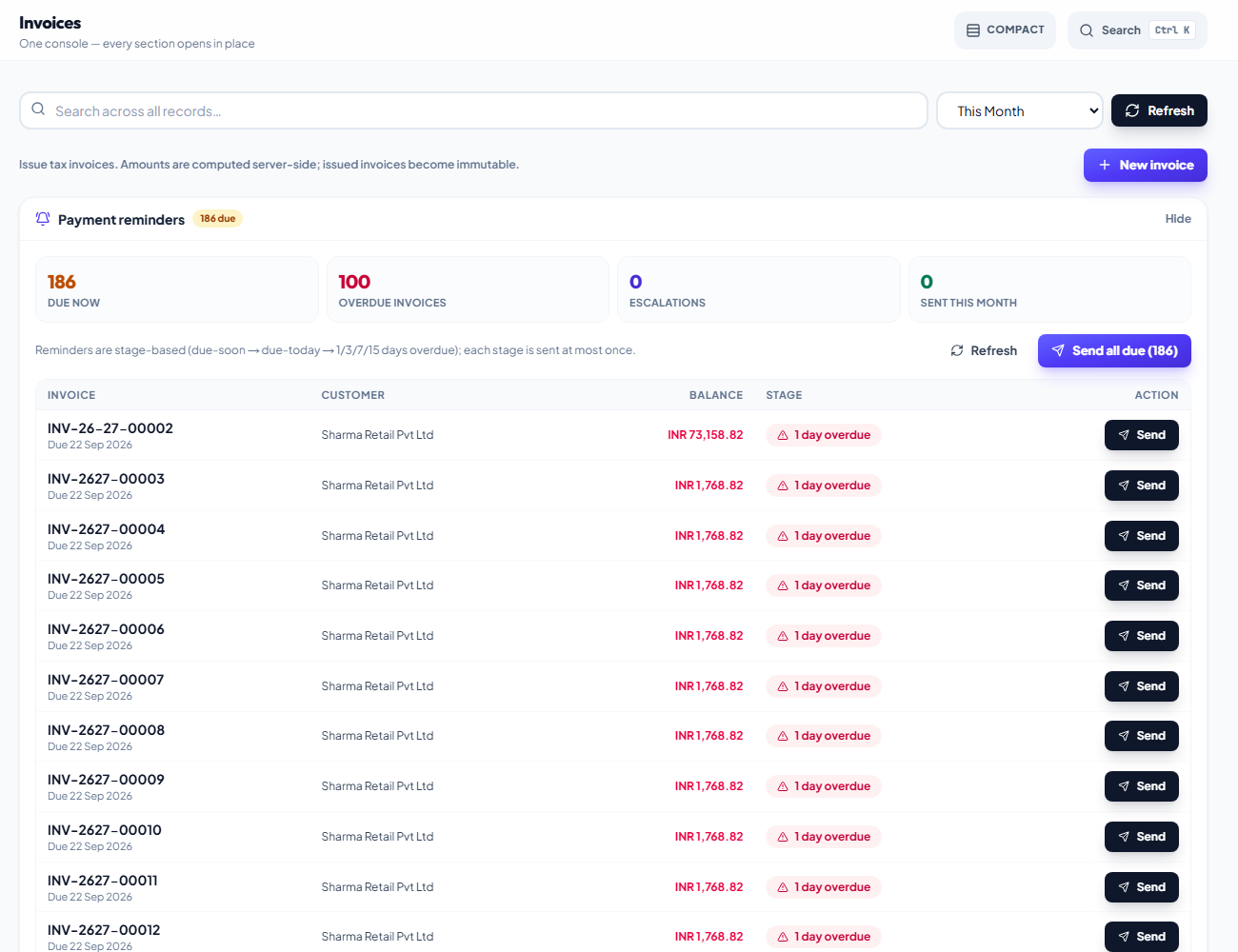The image size is (1238, 952).
Task: Send reminder for INV-2627-00007
Action: pos(1142,686)
